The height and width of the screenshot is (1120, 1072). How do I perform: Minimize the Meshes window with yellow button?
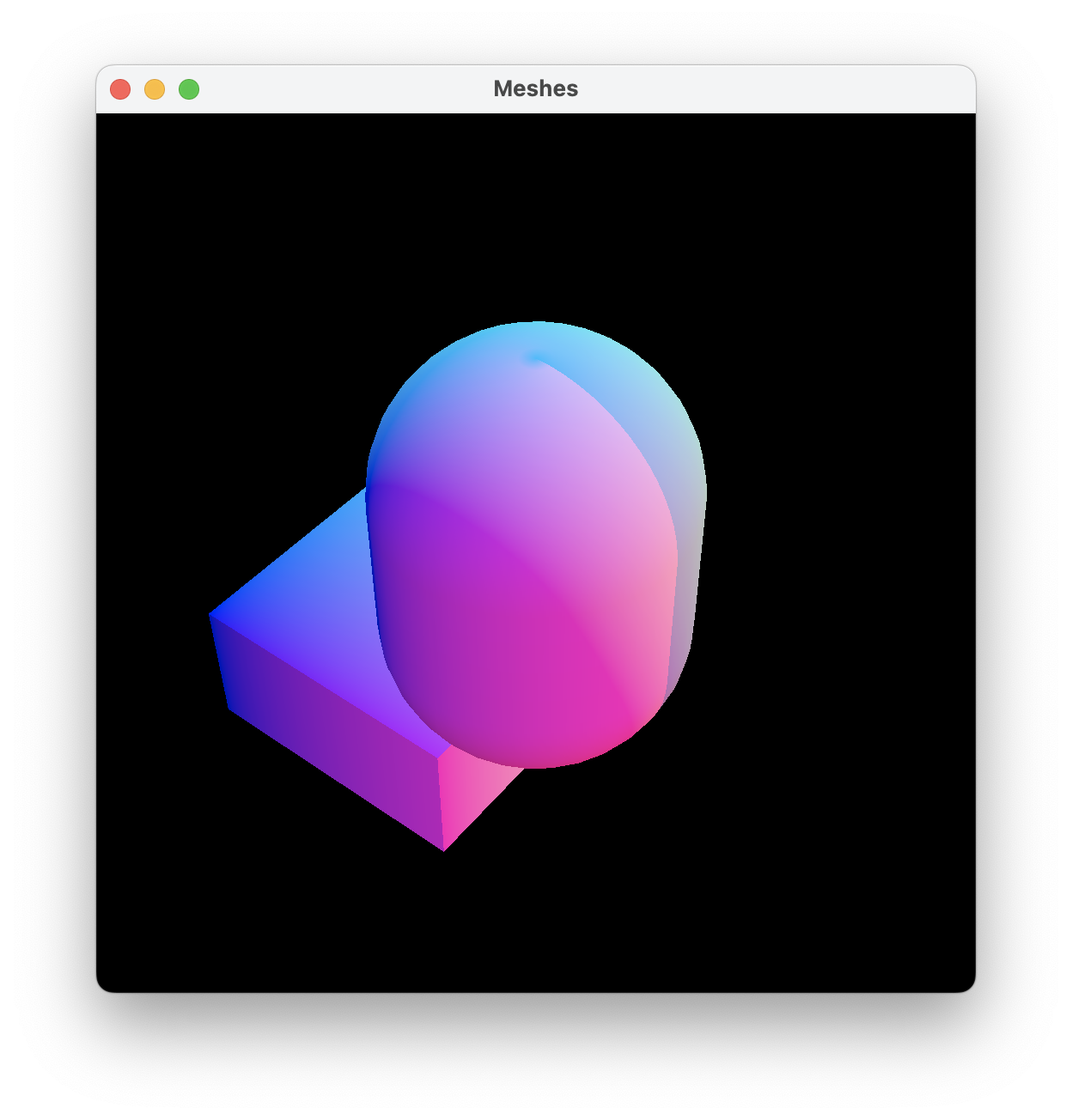pos(155,89)
